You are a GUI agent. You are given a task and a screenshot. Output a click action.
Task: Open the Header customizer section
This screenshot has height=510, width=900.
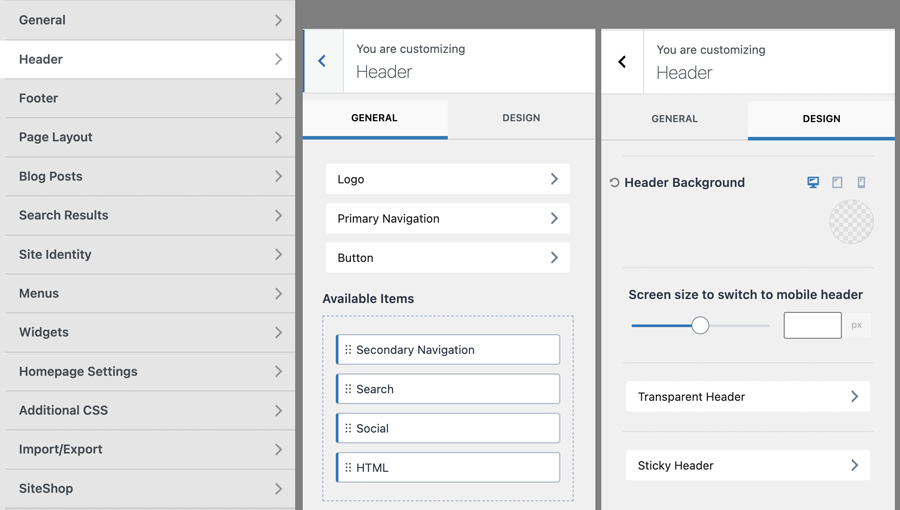click(149, 59)
